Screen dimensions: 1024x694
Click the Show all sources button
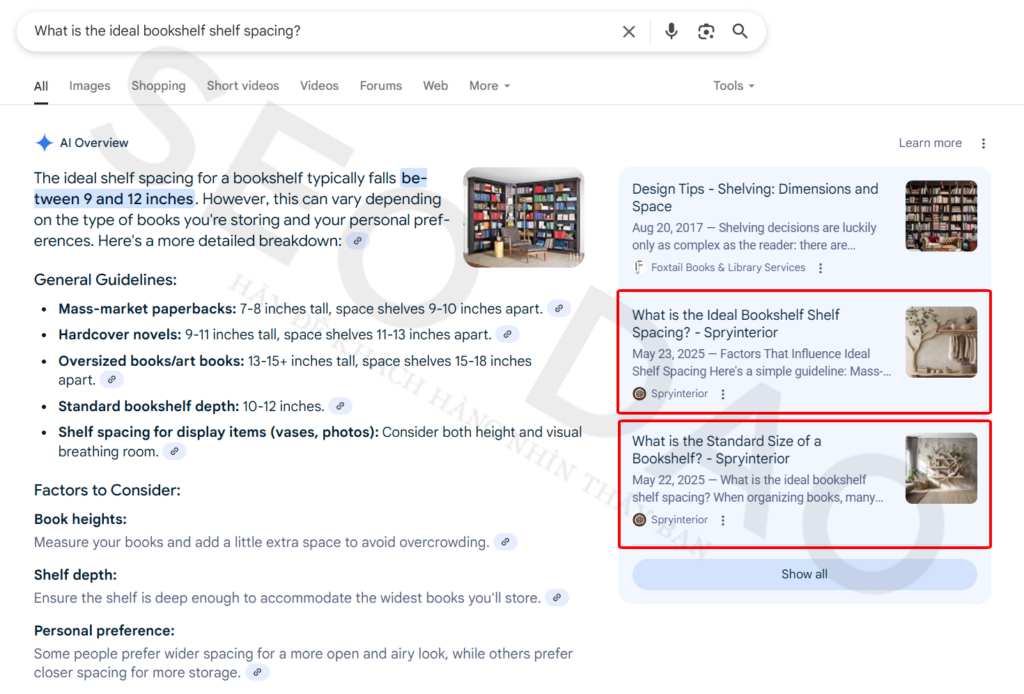point(804,574)
